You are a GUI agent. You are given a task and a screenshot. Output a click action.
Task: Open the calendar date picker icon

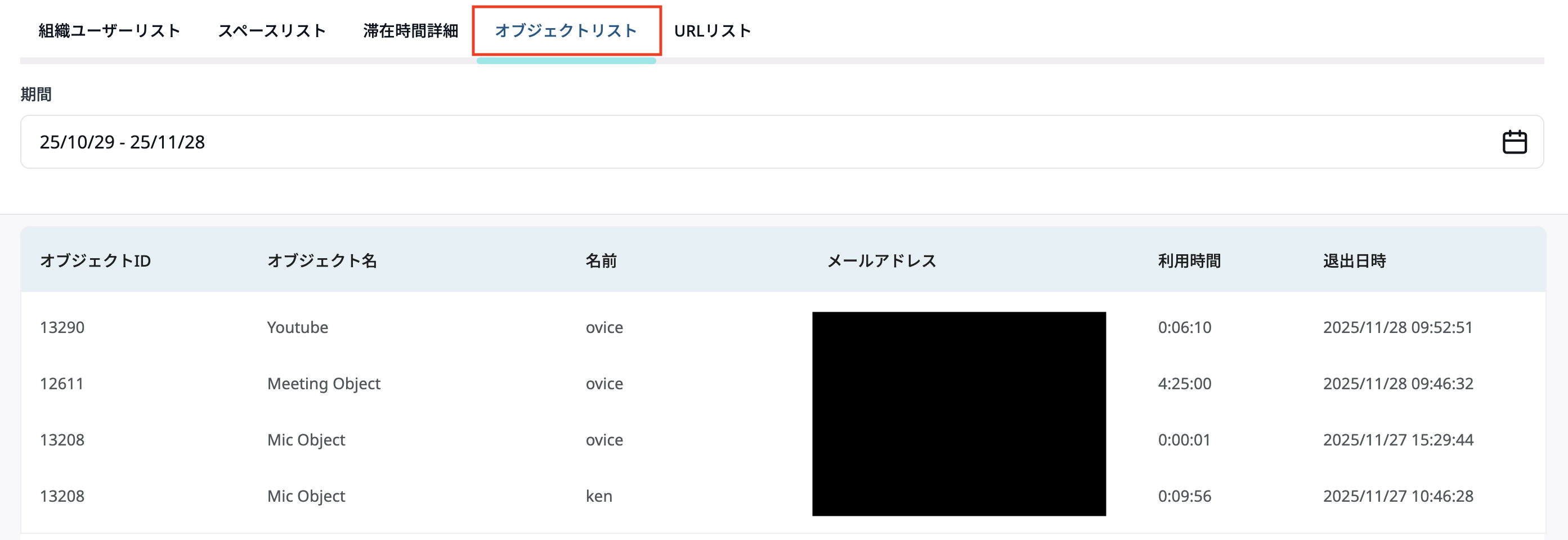[1514, 142]
